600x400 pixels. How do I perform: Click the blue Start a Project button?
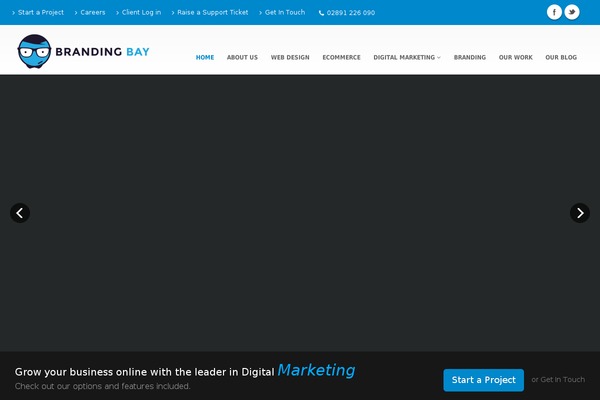click(x=484, y=380)
